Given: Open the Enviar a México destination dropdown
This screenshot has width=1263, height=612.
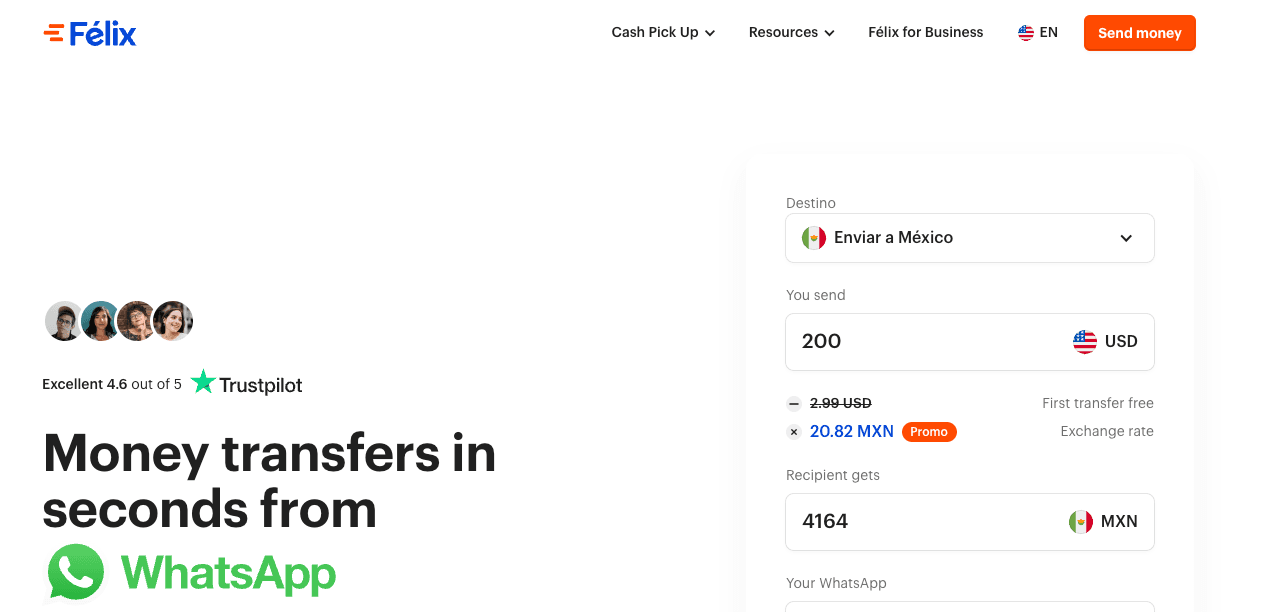Looking at the screenshot, I should point(969,238).
